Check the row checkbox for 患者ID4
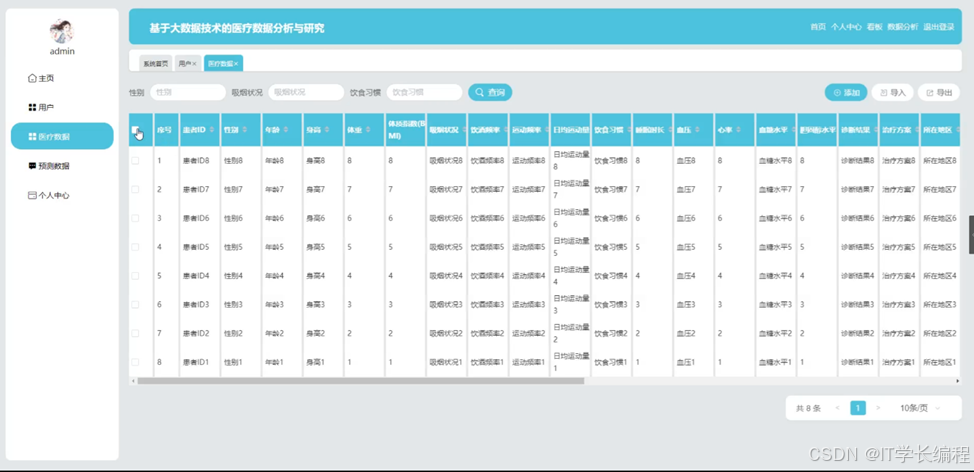This screenshot has height=472, width=974. pos(135,275)
